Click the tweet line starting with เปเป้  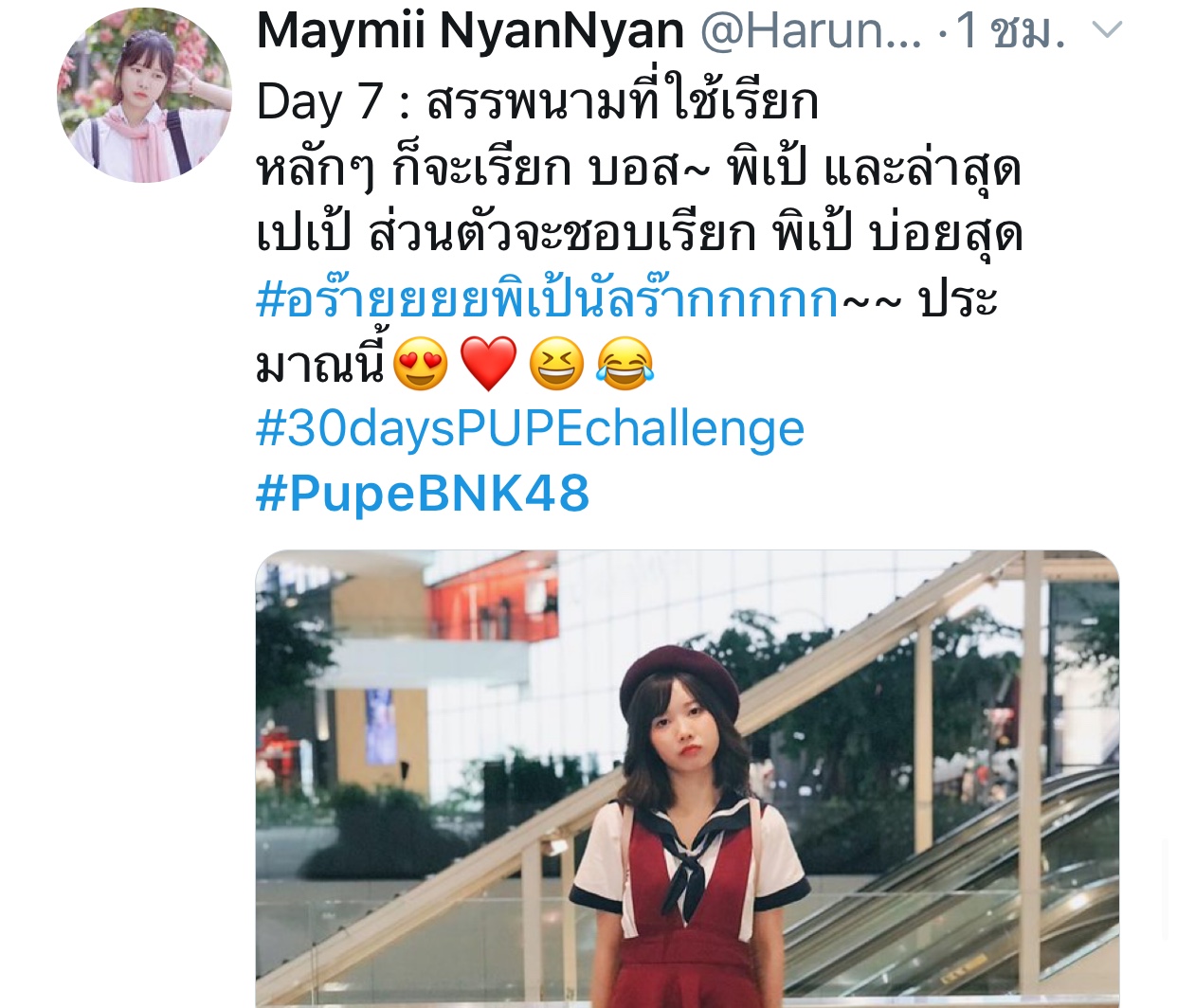coord(639,234)
